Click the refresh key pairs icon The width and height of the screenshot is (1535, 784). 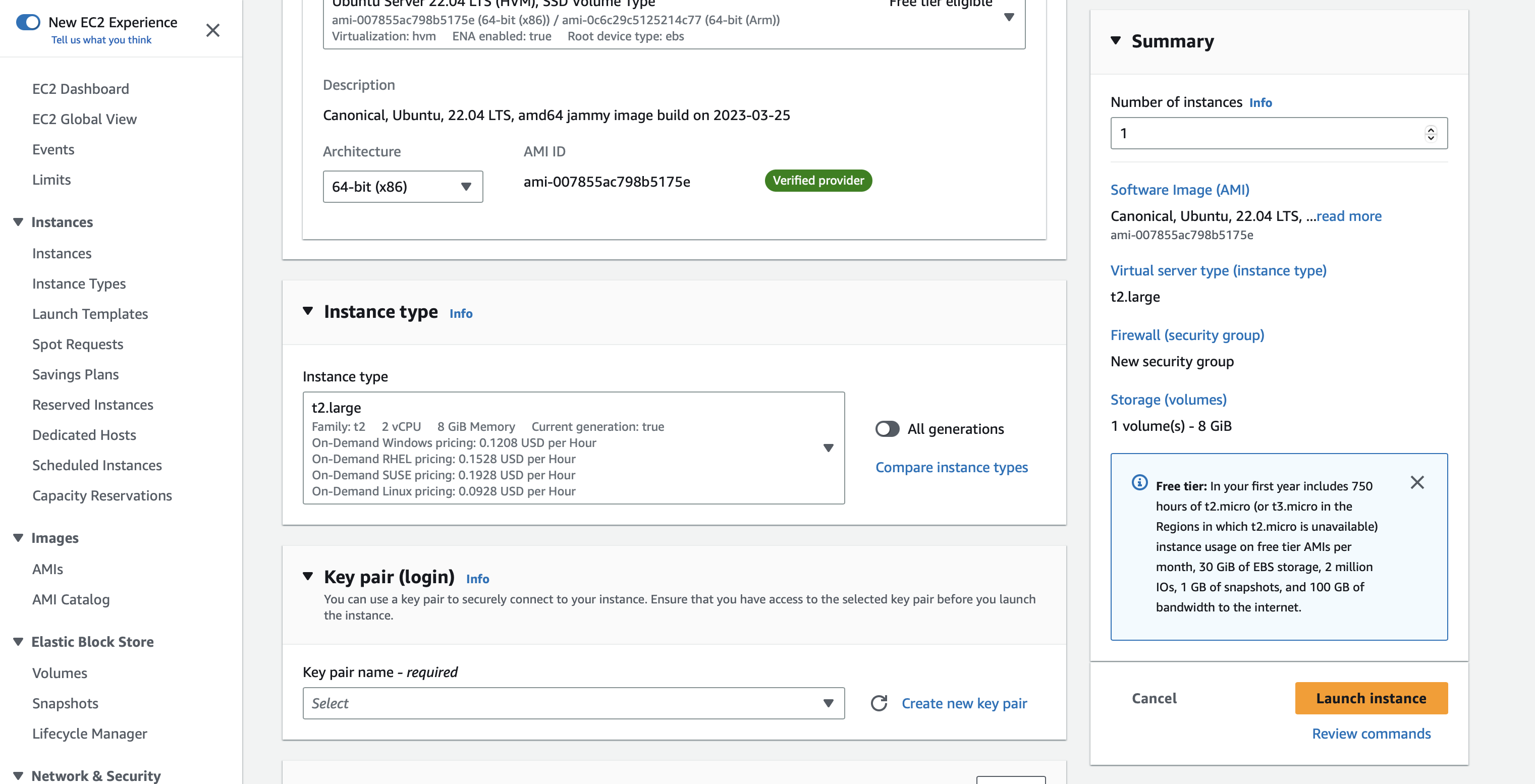(x=879, y=704)
